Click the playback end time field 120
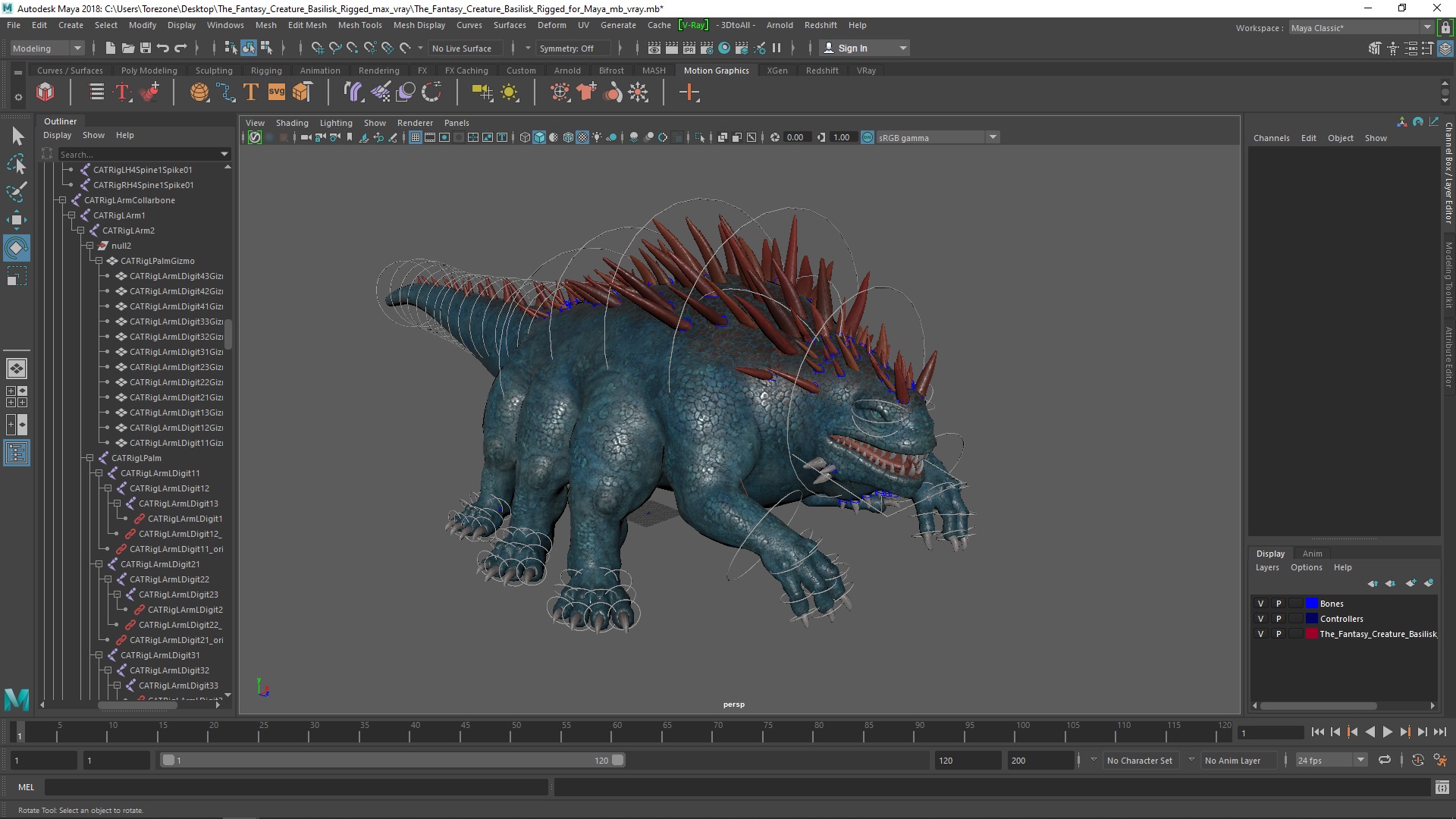The image size is (1456, 819). (967, 760)
